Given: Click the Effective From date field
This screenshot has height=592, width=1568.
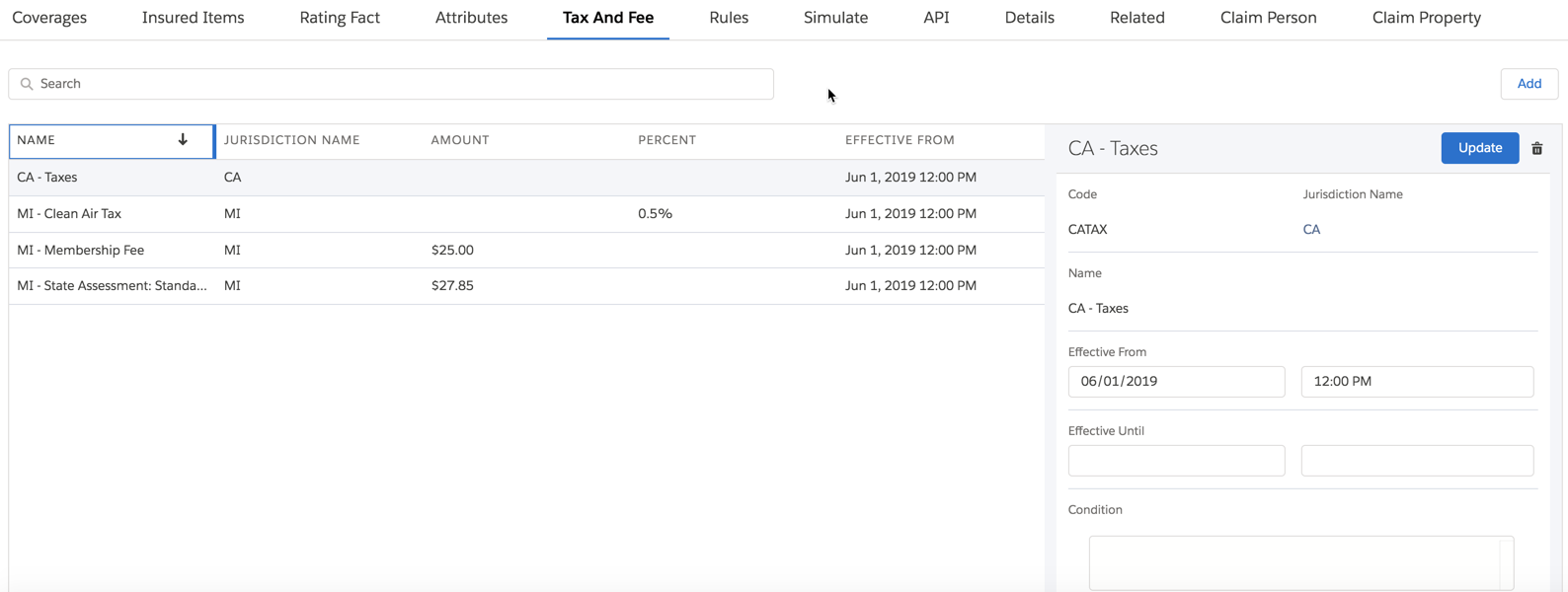Looking at the screenshot, I should click(x=1176, y=382).
